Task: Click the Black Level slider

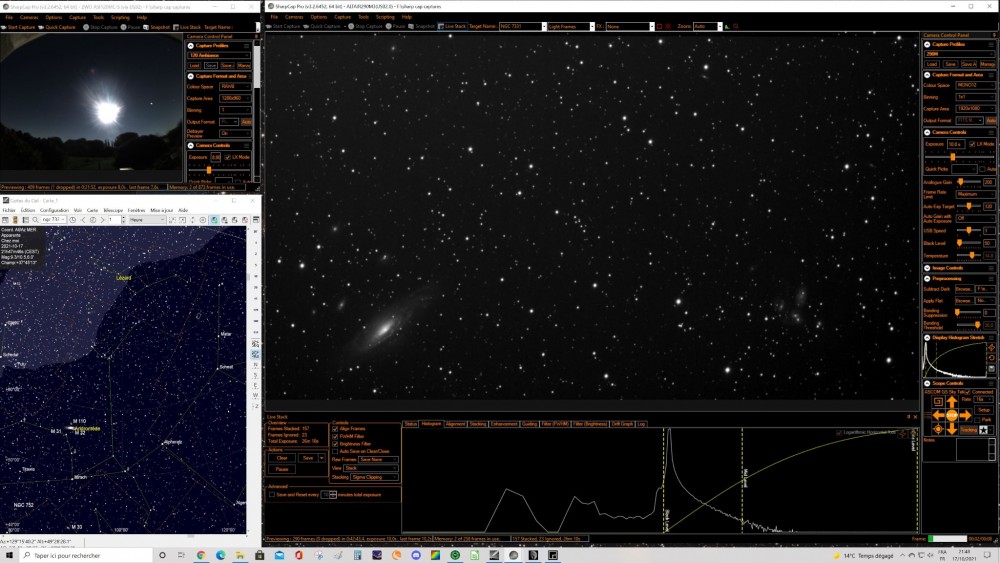Action: click(x=967, y=243)
